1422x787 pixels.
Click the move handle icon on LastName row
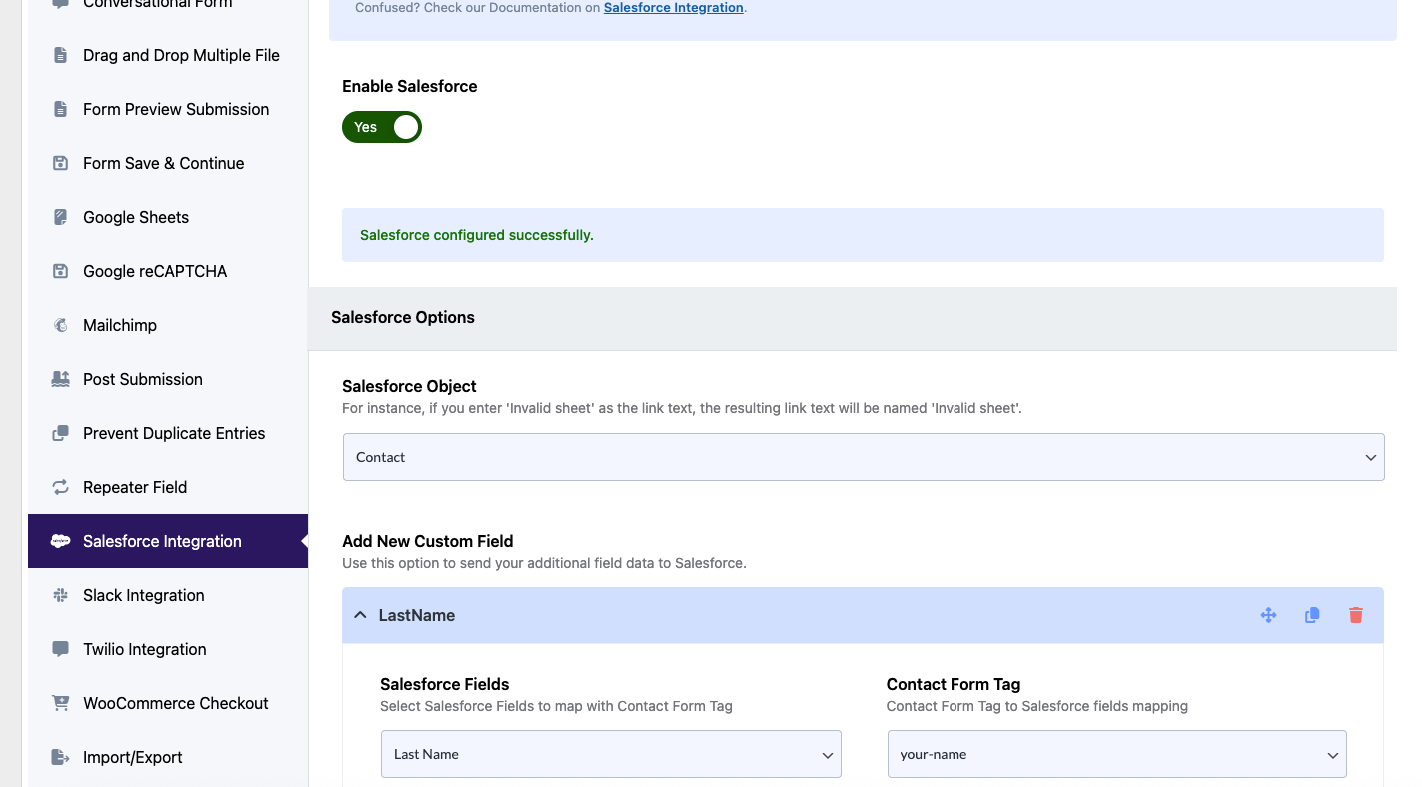(x=1268, y=615)
